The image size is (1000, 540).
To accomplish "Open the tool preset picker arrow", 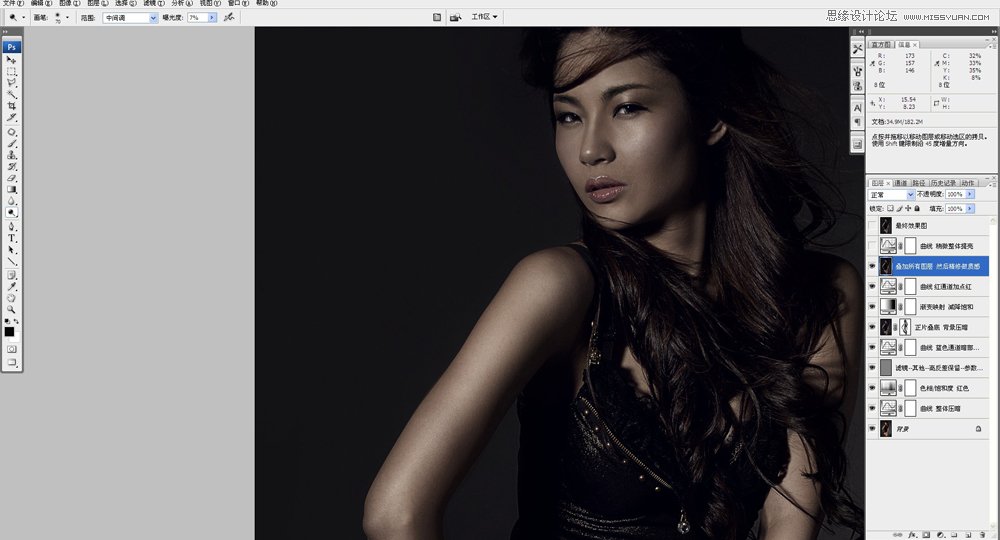I will 24,17.
